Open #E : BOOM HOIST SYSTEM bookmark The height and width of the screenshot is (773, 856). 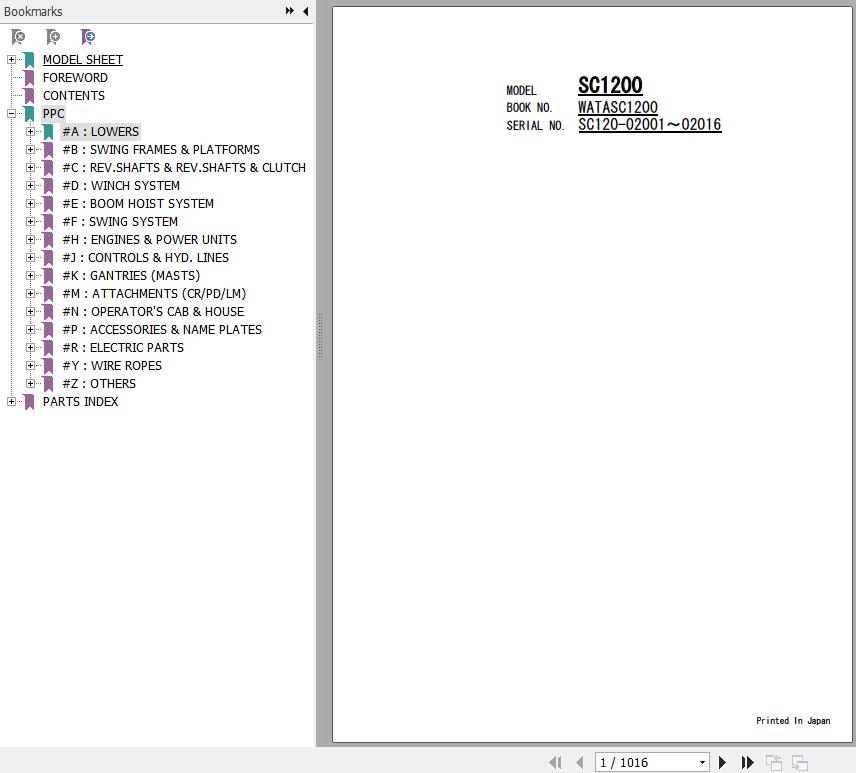click(x=138, y=204)
